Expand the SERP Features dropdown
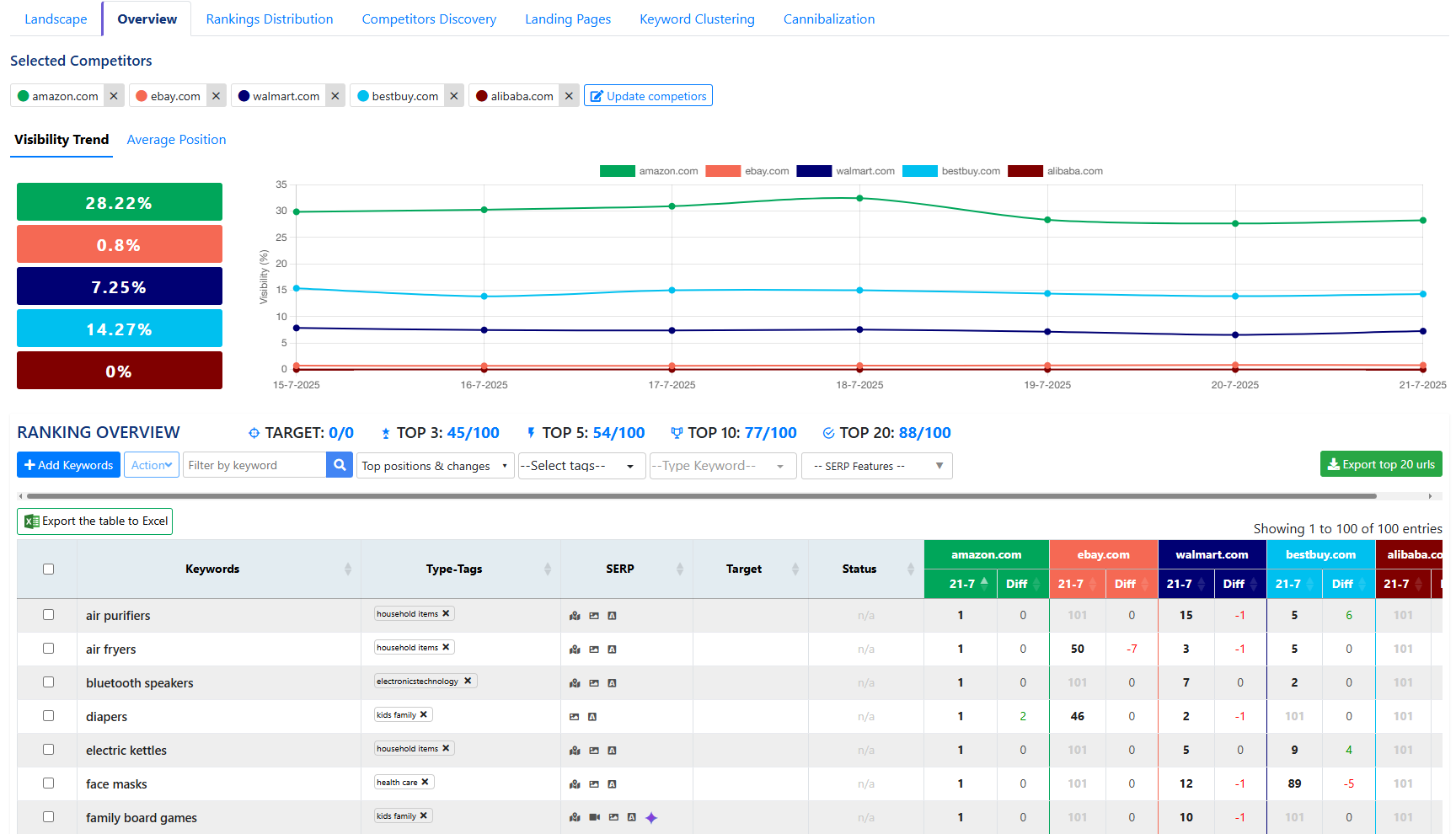The height and width of the screenshot is (834, 1456). click(x=877, y=466)
